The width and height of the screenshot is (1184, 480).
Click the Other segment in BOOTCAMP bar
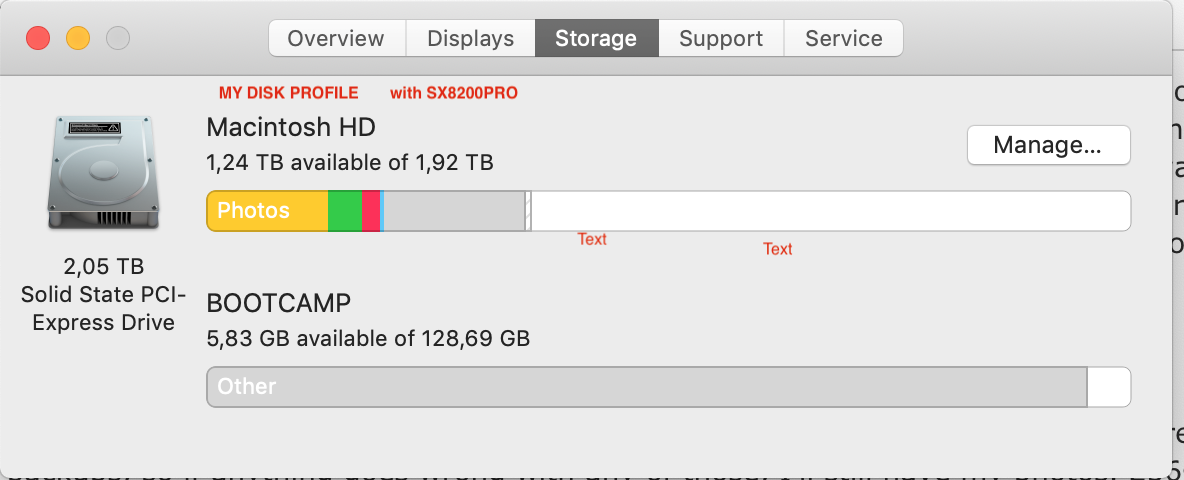coord(646,387)
